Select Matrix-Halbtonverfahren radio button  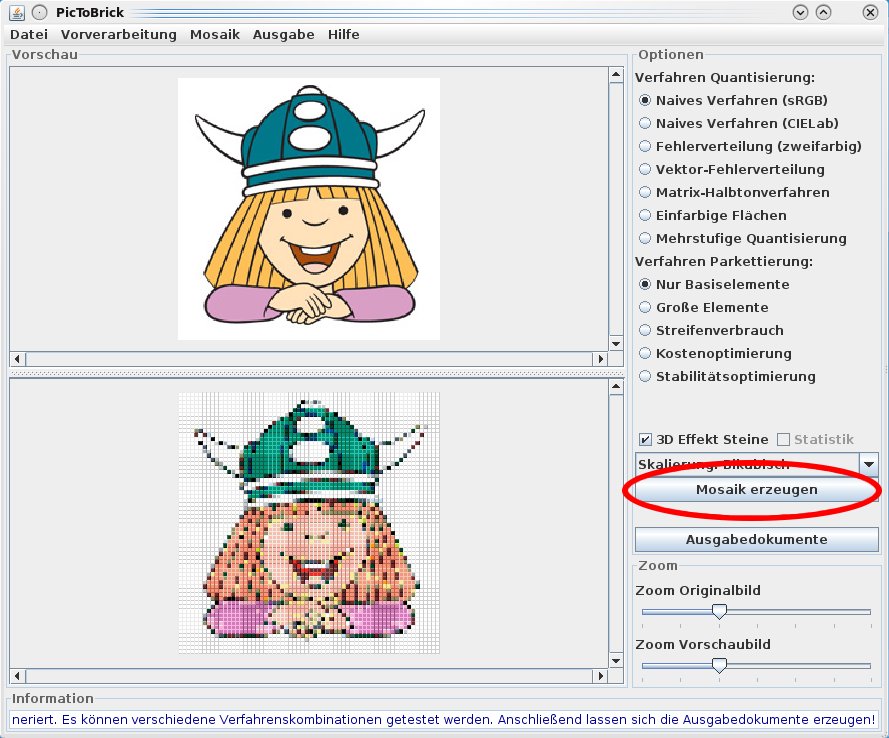pos(734,192)
